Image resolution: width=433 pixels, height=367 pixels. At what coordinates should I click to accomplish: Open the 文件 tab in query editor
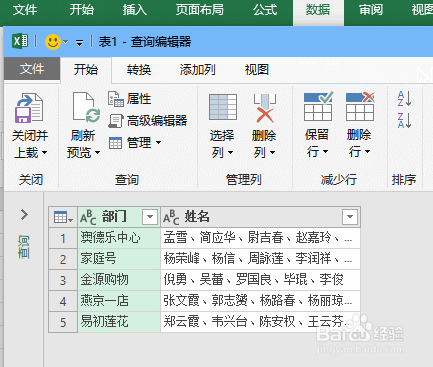(32, 69)
